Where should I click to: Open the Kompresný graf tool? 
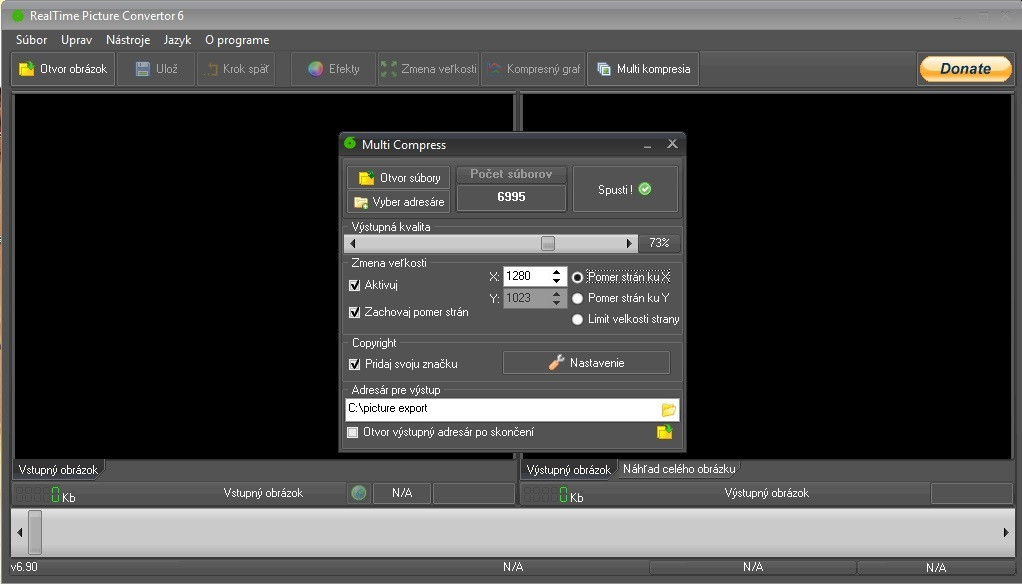click(534, 69)
